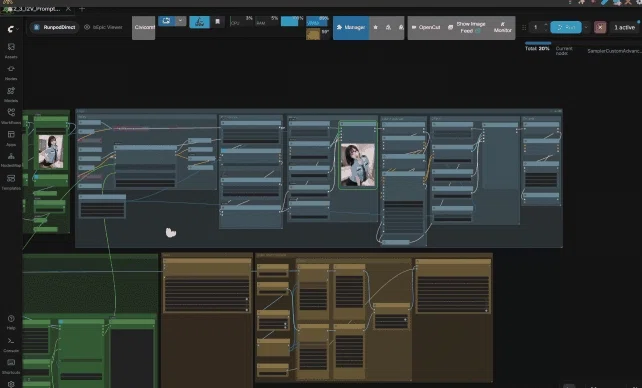Click the CPU usage monitor
This screenshot has width=642, height=388.
click(242, 21)
